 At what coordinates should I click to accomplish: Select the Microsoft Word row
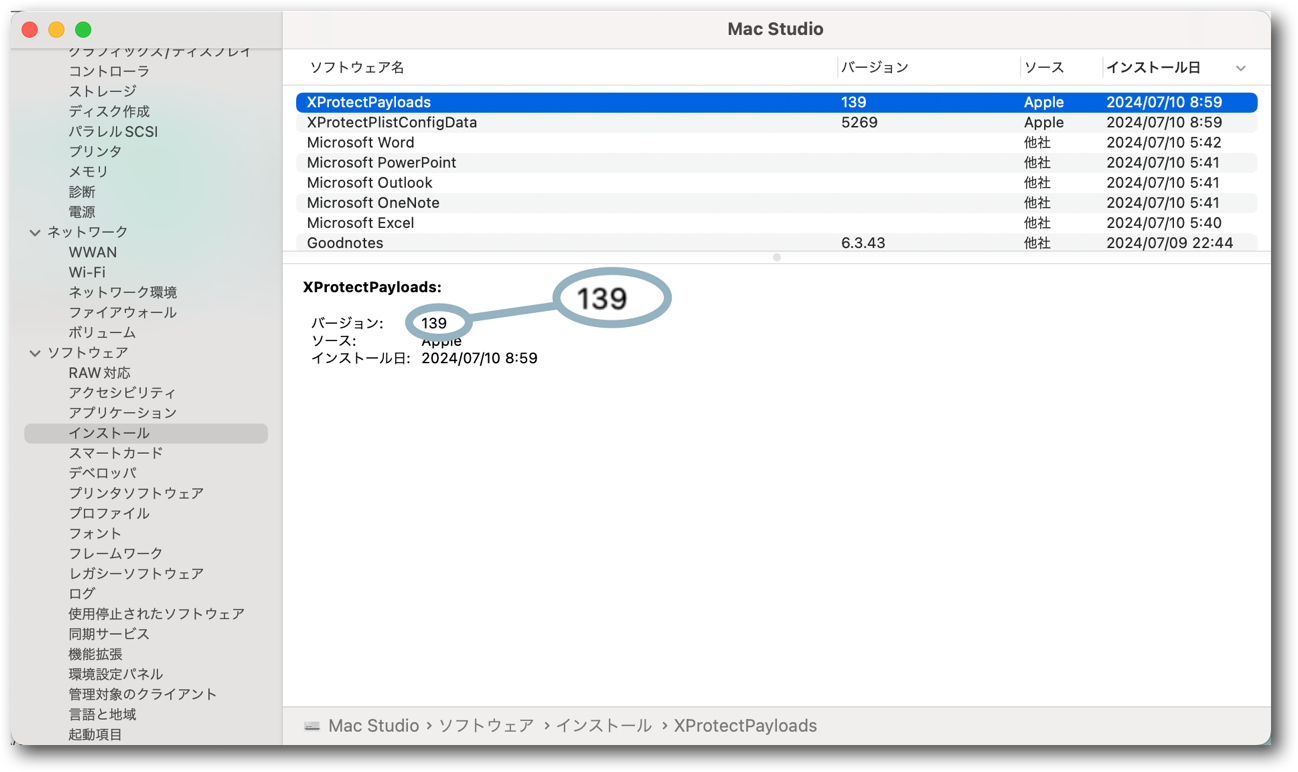(776, 142)
